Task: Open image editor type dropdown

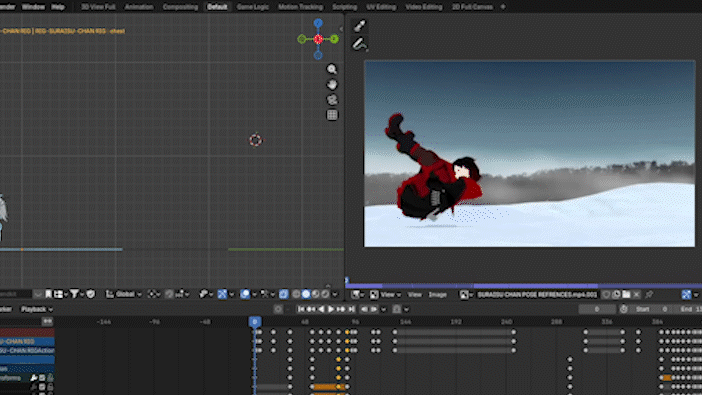Action: [x=357, y=295]
